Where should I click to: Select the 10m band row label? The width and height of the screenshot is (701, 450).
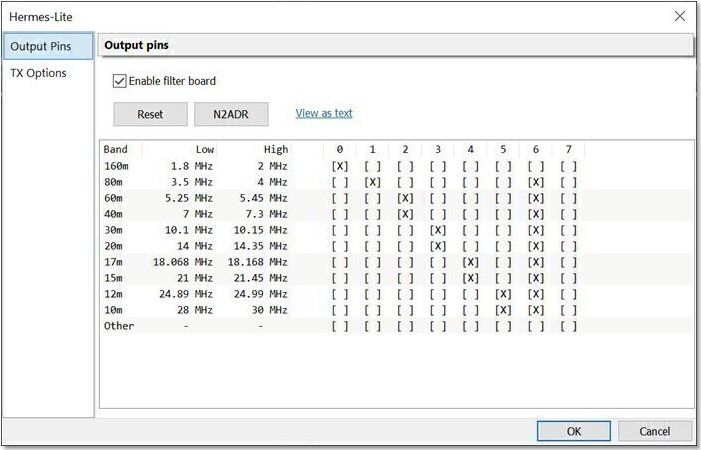click(x=113, y=310)
